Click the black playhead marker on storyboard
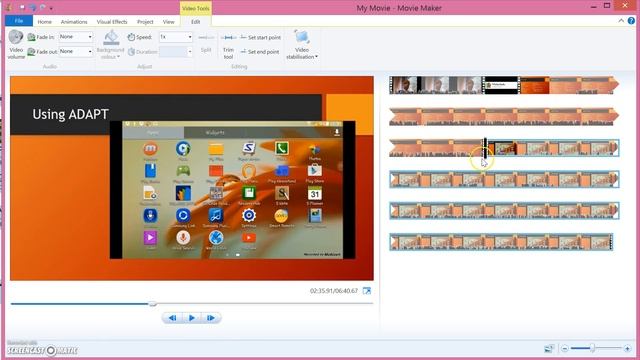The height and width of the screenshot is (360, 640). click(485, 148)
